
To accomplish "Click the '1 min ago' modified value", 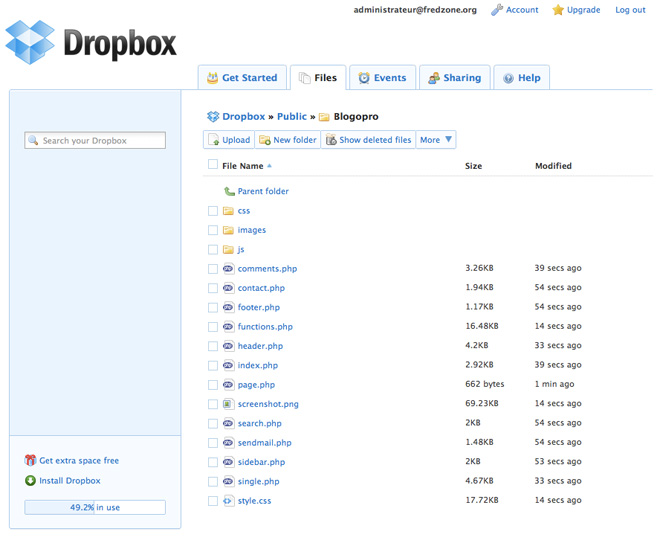I will tap(554, 384).
